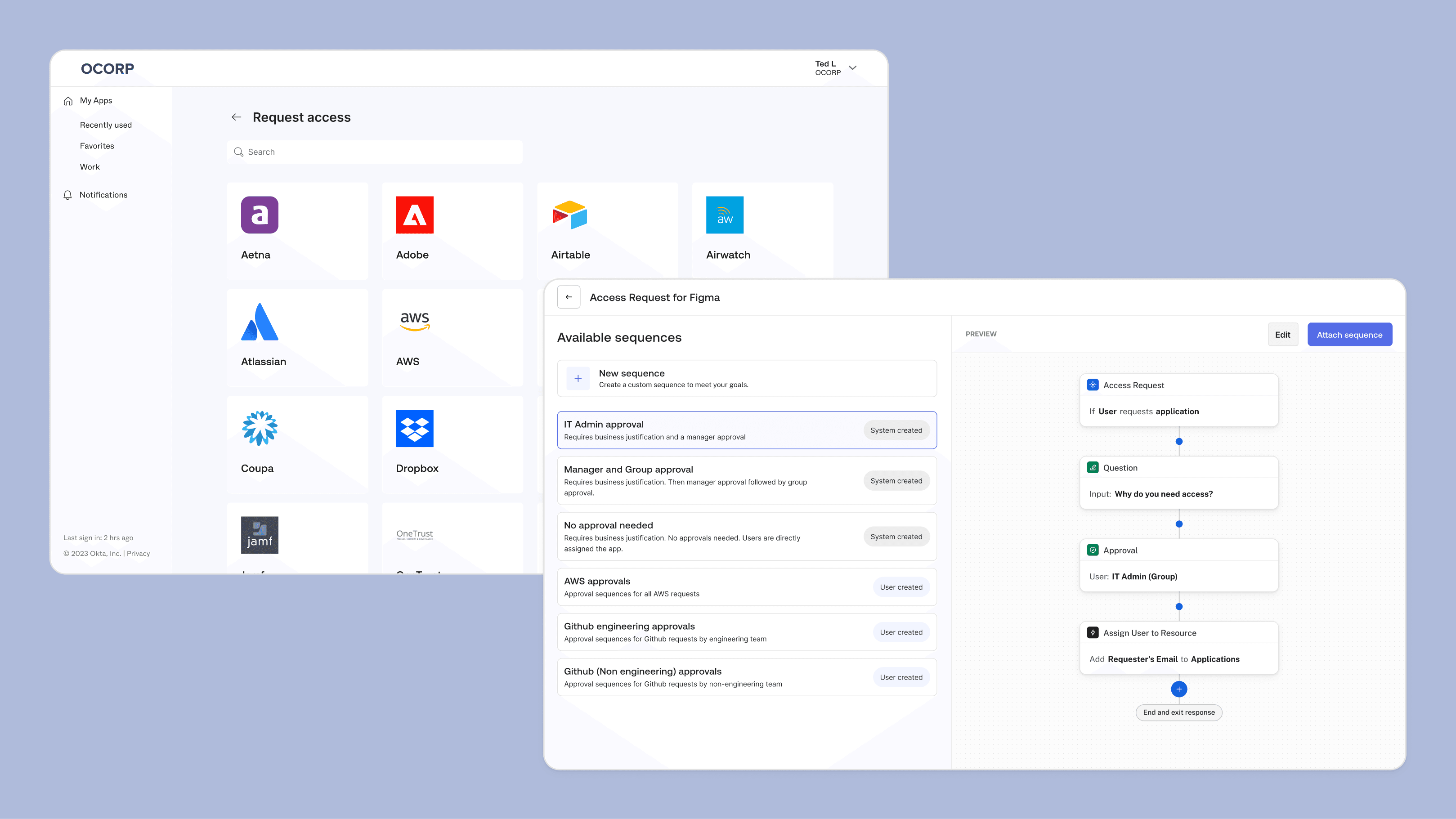Select the Manager and Group approval sequence

747,480
